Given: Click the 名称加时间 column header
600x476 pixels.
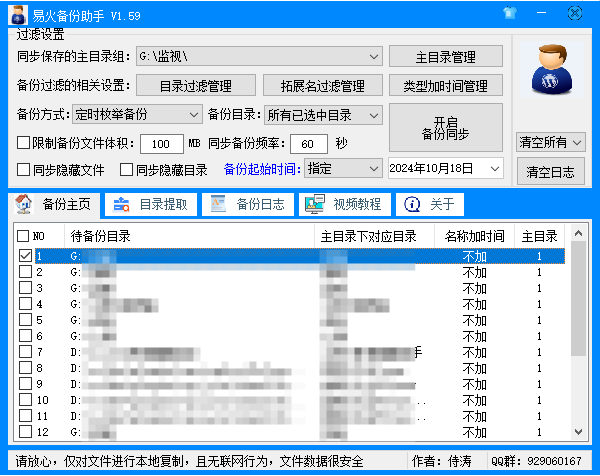Looking at the screenshot, I should coord(474,236).
